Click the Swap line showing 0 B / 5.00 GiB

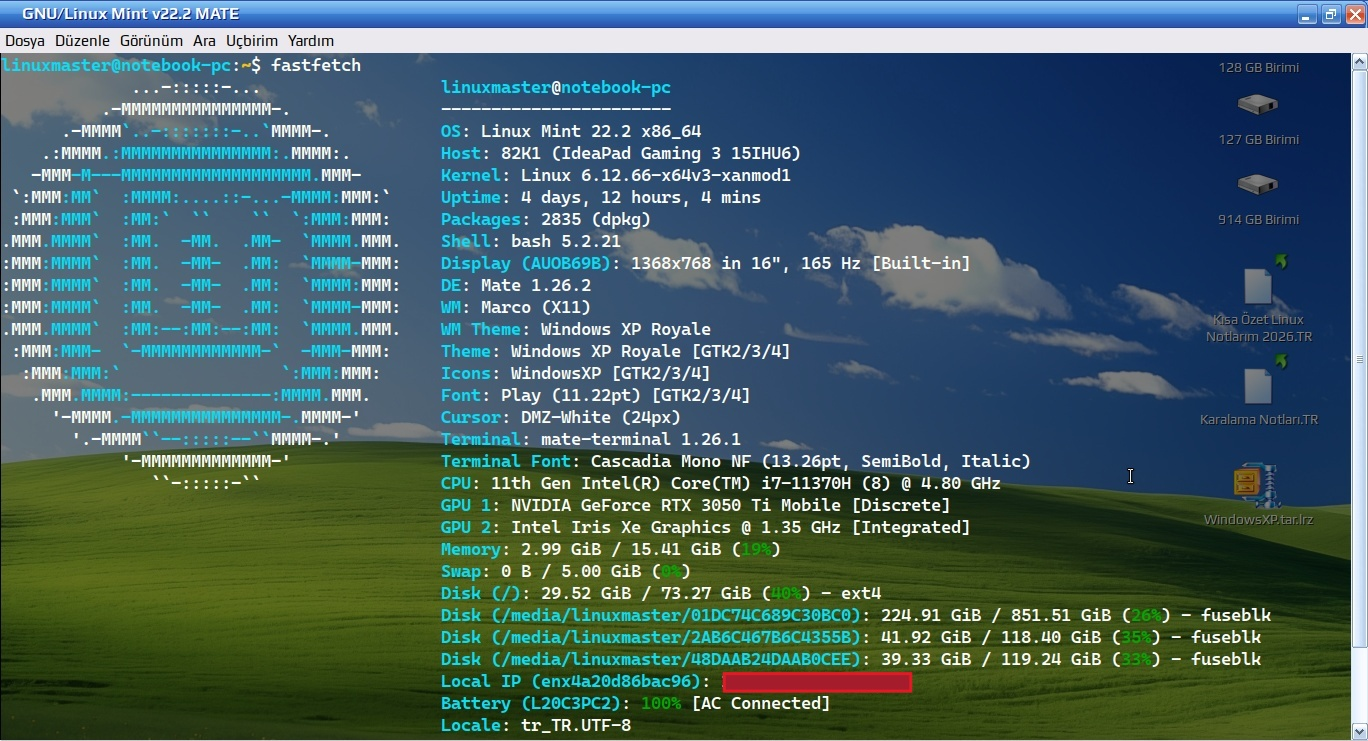click(x=566, y=571)
